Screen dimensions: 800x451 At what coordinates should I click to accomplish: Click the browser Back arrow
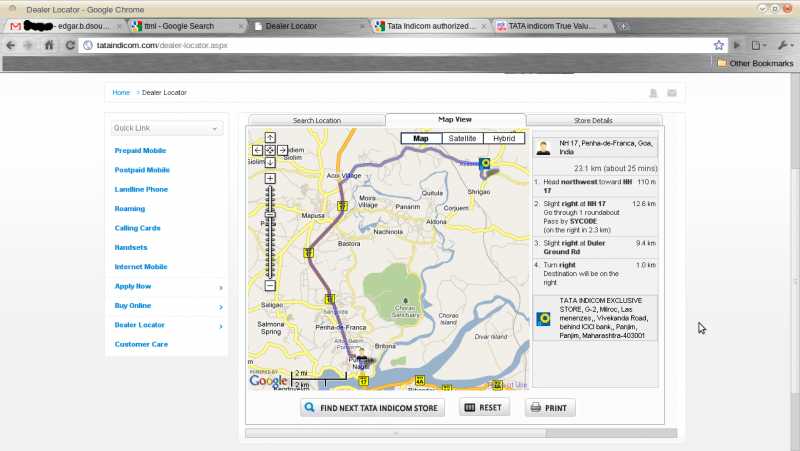click(x=11, y=45)
